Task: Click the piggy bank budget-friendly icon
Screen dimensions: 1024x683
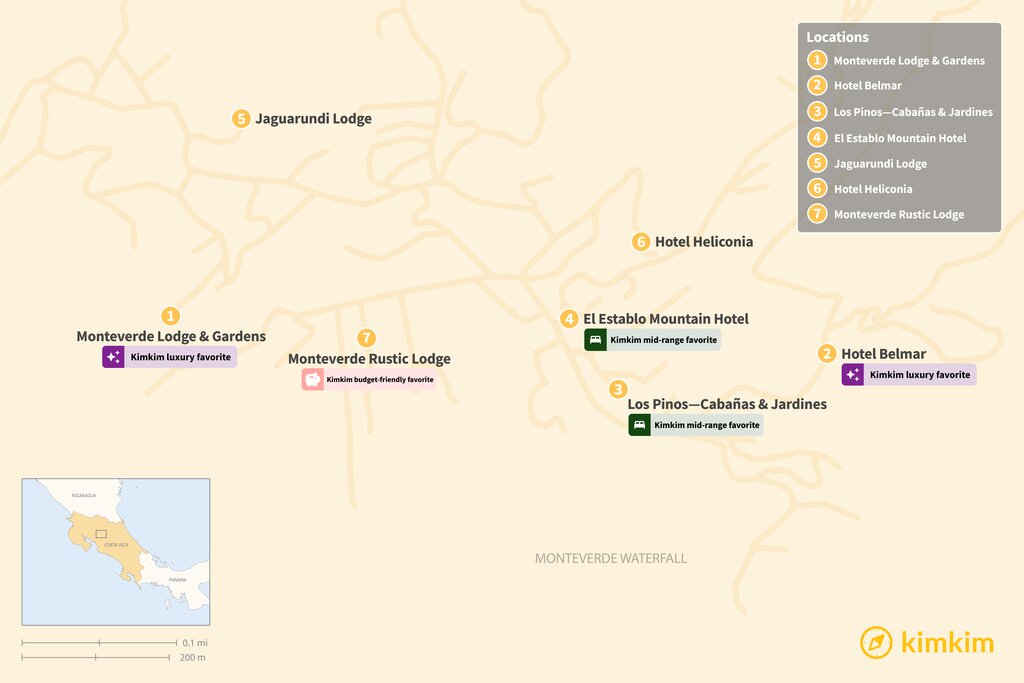Action: tap(313, 380)
